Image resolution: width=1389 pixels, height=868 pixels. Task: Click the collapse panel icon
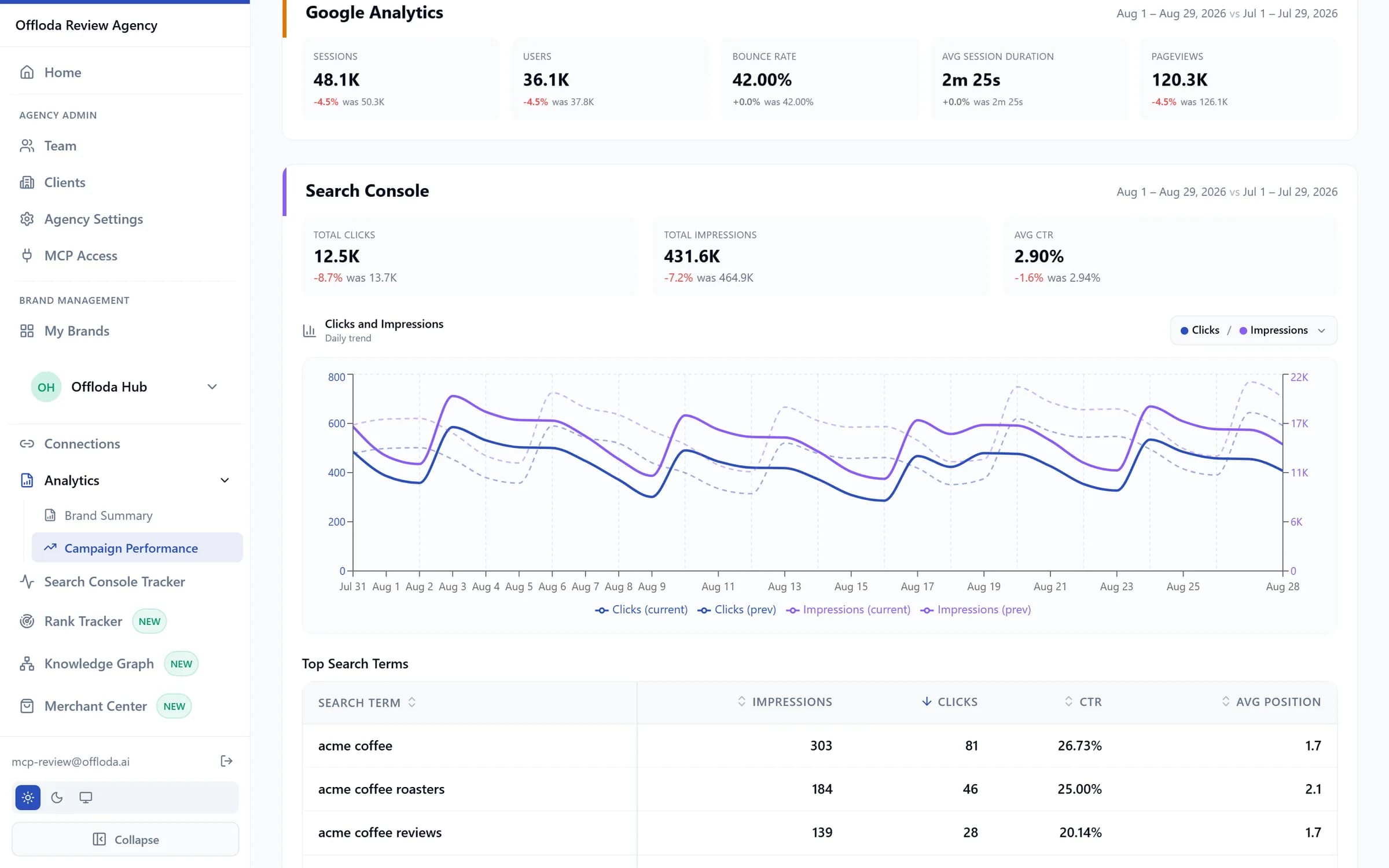pos(99,839)
